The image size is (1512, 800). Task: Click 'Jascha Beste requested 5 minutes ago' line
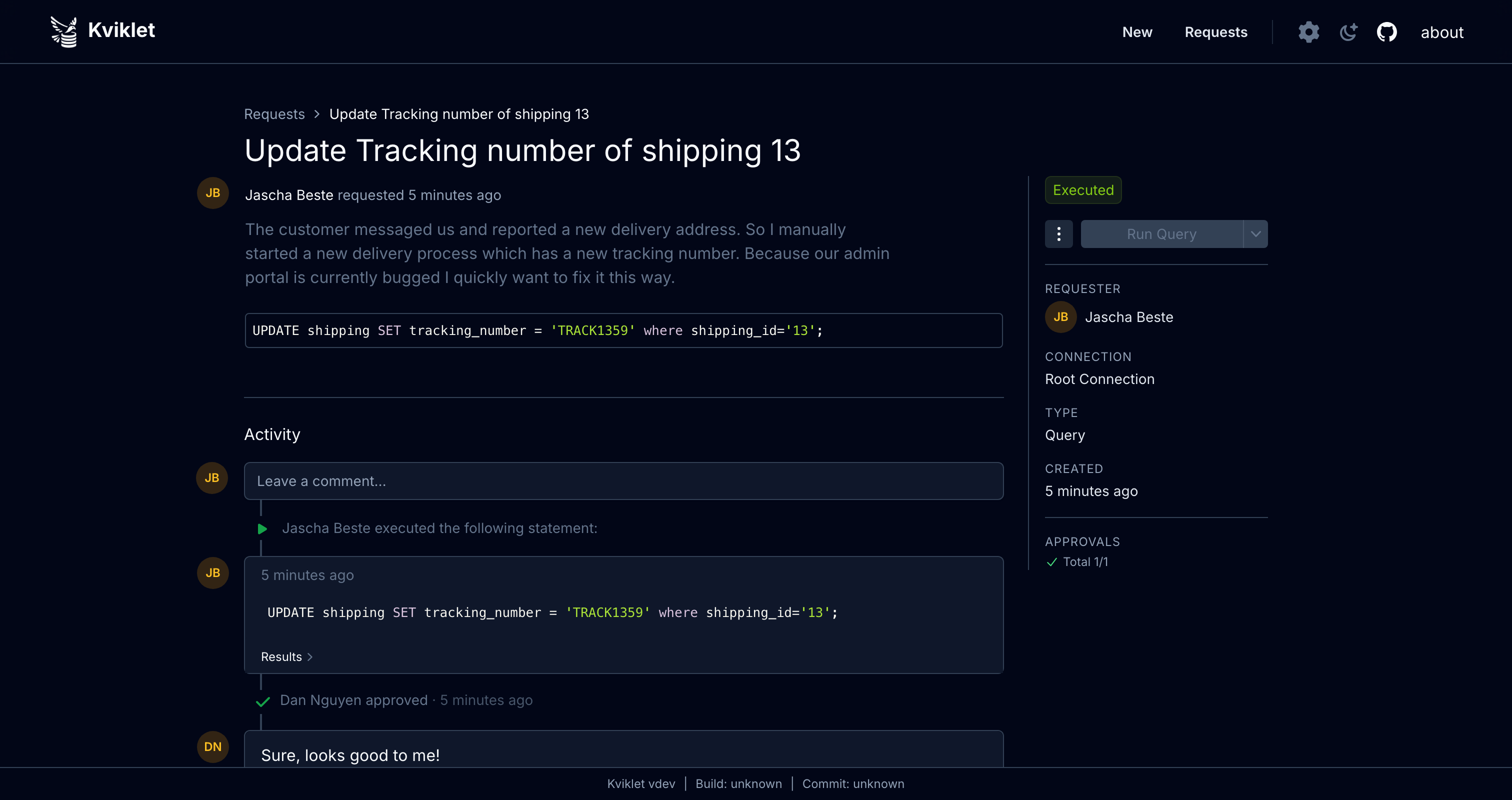point(372,195)
